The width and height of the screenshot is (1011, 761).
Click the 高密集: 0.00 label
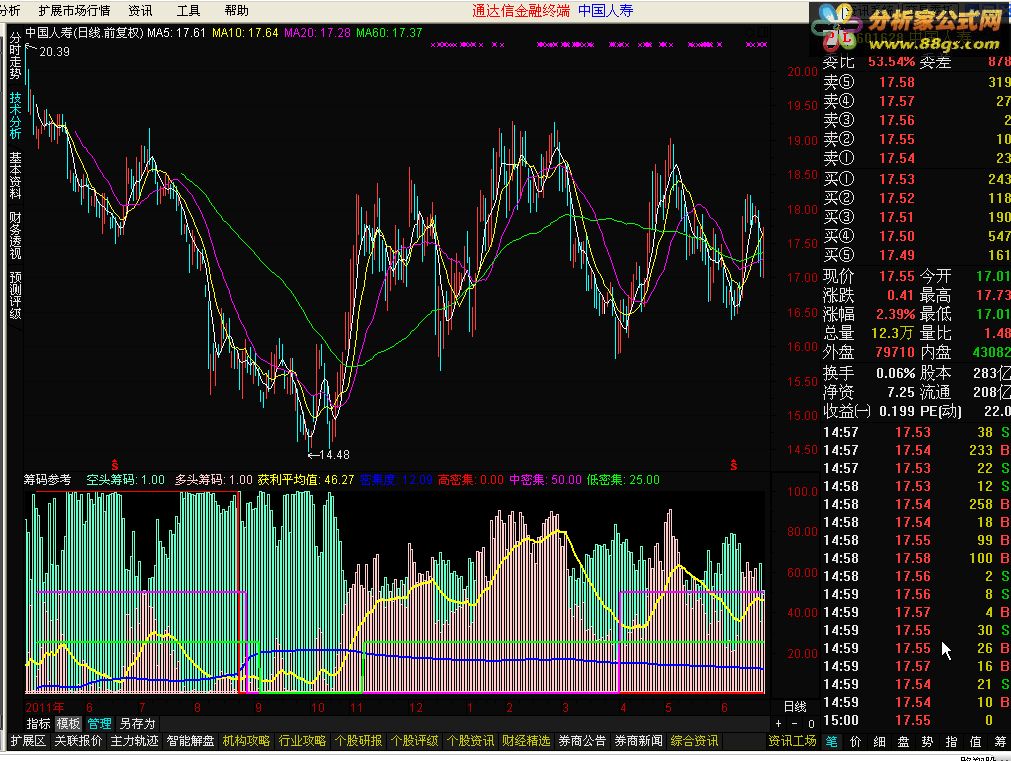pos(471,480)
